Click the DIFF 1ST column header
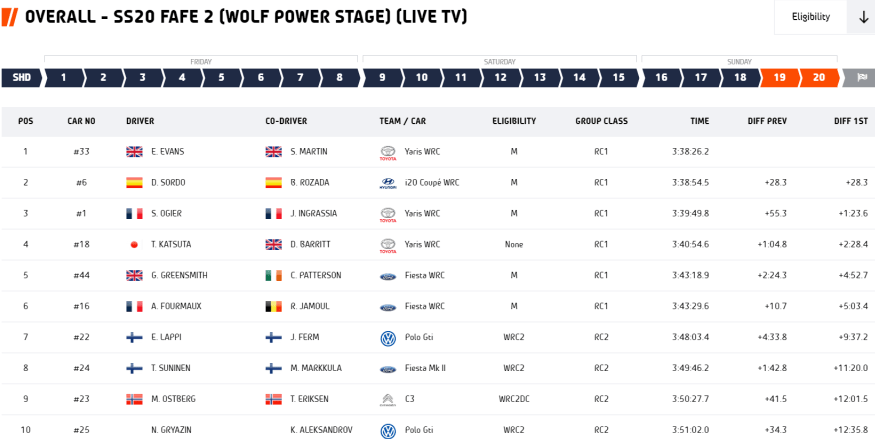The image size is (875, 439). tap(851, 121)
